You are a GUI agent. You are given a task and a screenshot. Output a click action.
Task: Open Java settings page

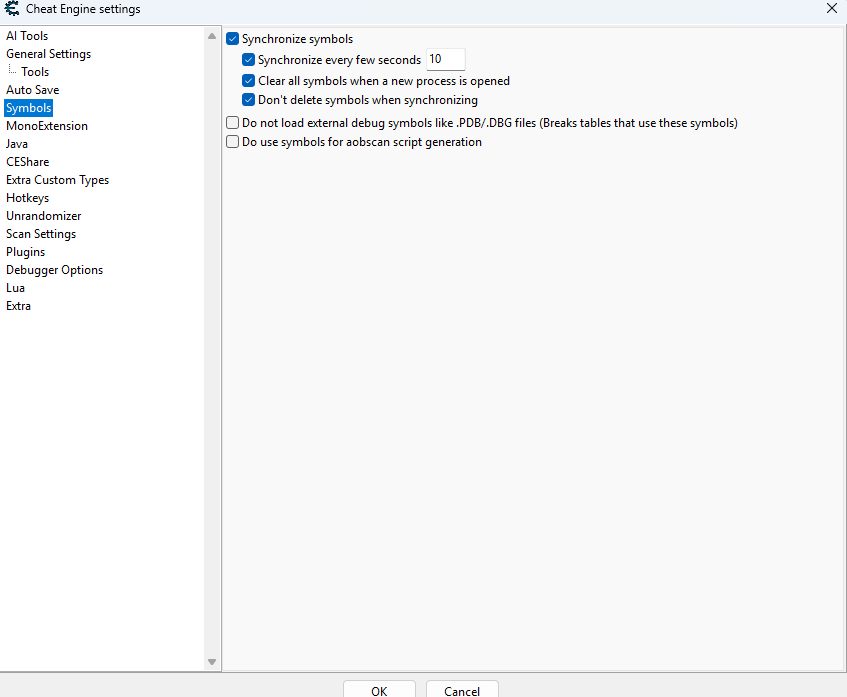click(x=17, y=144)
